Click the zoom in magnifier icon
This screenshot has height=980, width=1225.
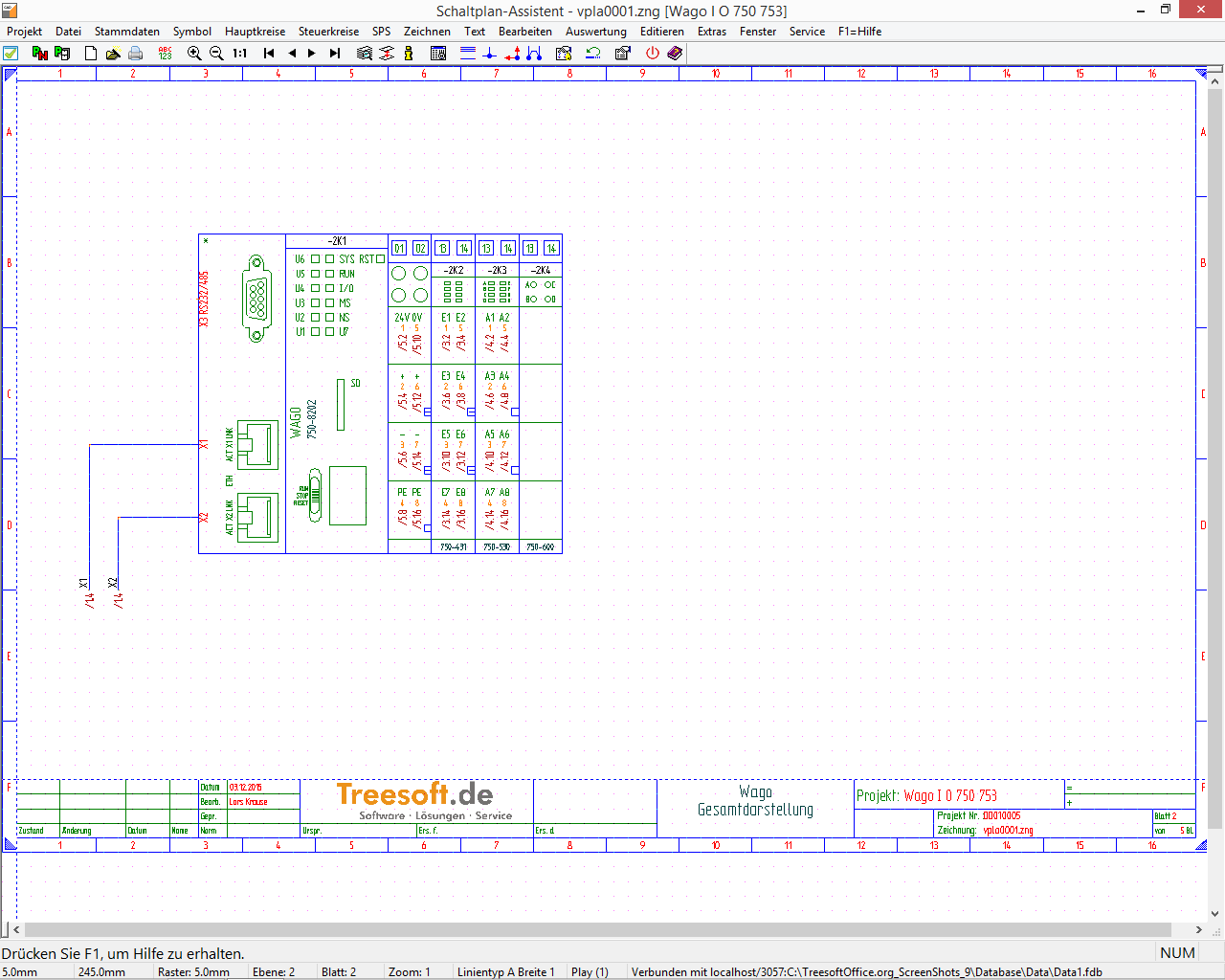click(194, 54)
